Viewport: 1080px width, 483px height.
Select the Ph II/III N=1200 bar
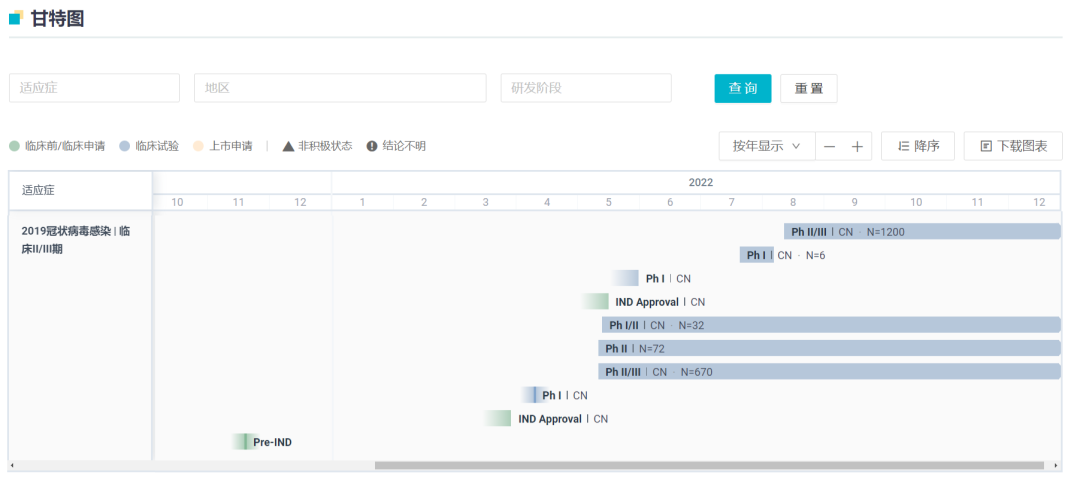920,232
